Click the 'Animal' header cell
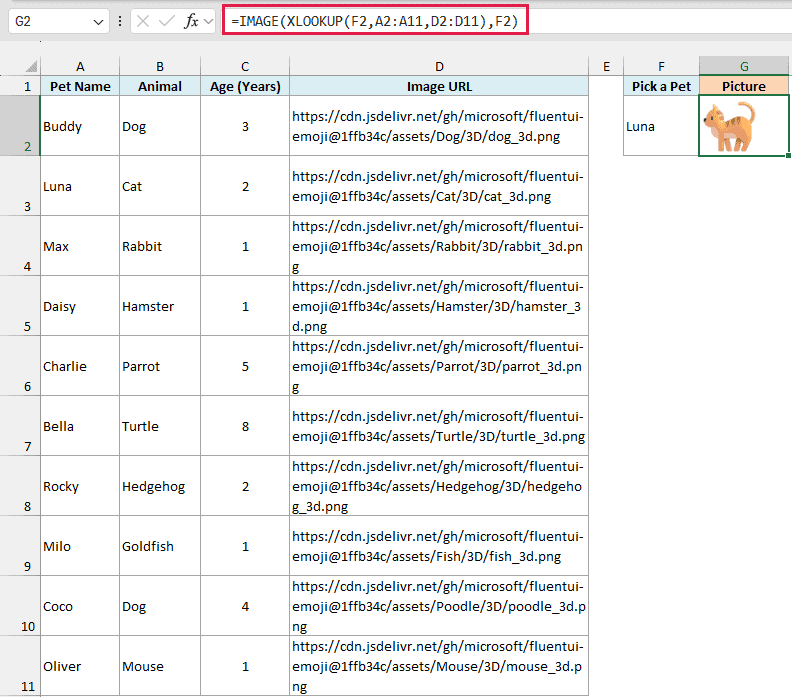792x697 pixels. tap(160, 86)
